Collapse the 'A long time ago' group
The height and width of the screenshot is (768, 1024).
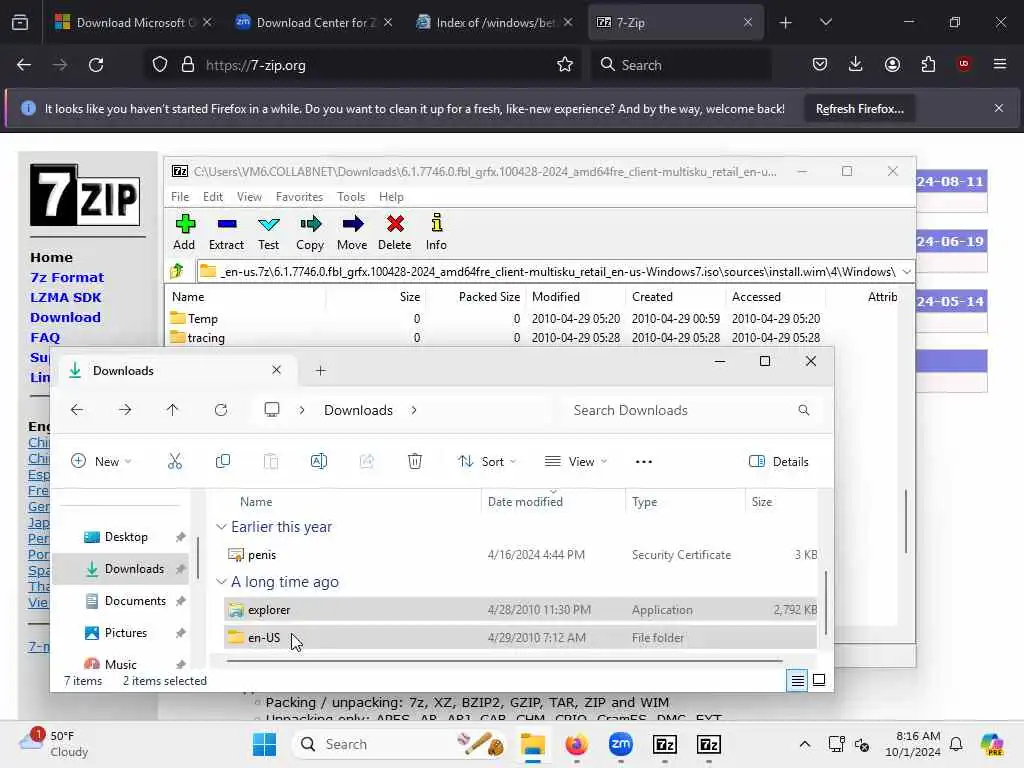click(221, 581)
